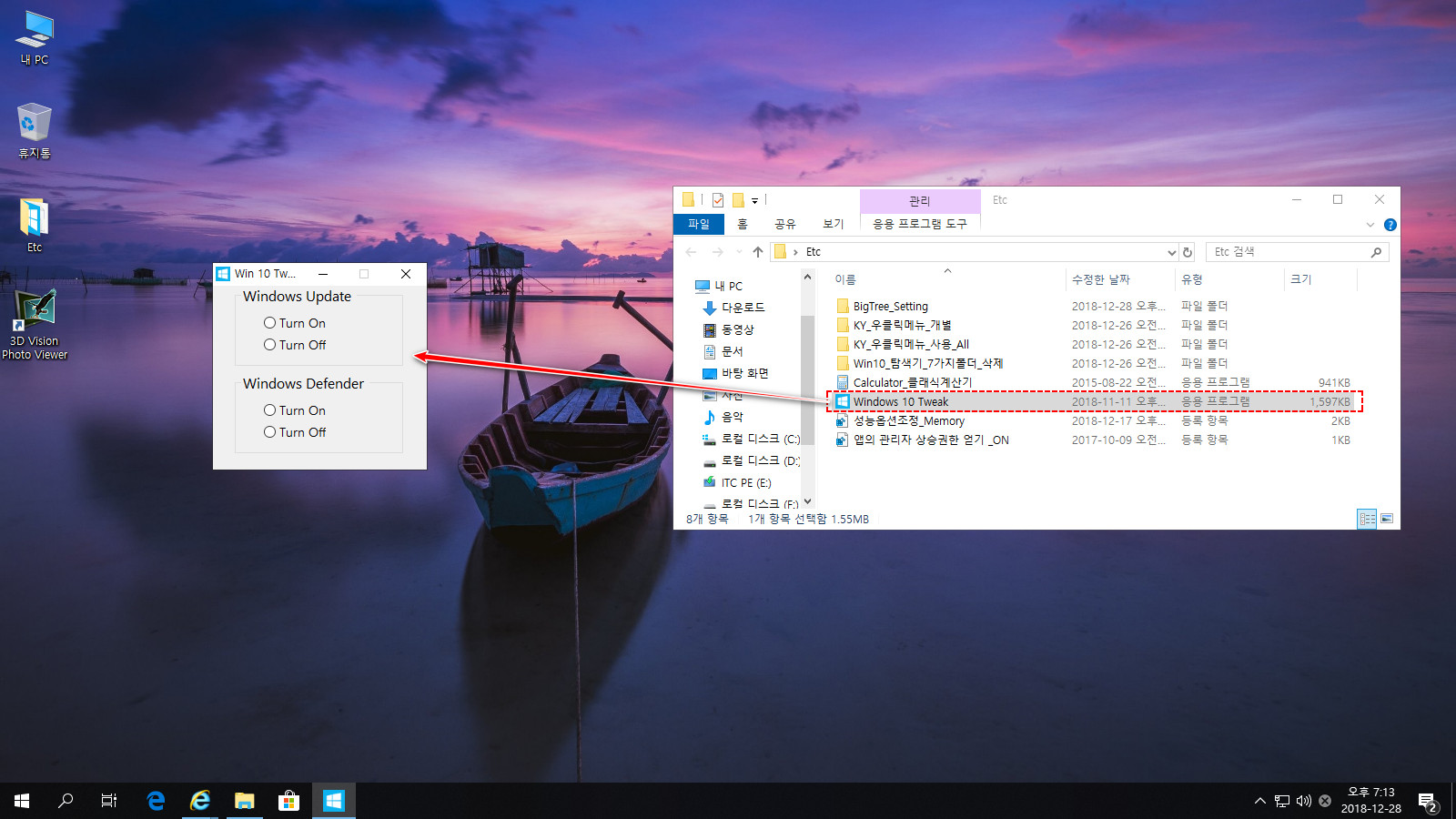This screenshot has height=819, width=1456.
Task: Expand the address bar history dropdown
Action: (x=1171, y=252)
